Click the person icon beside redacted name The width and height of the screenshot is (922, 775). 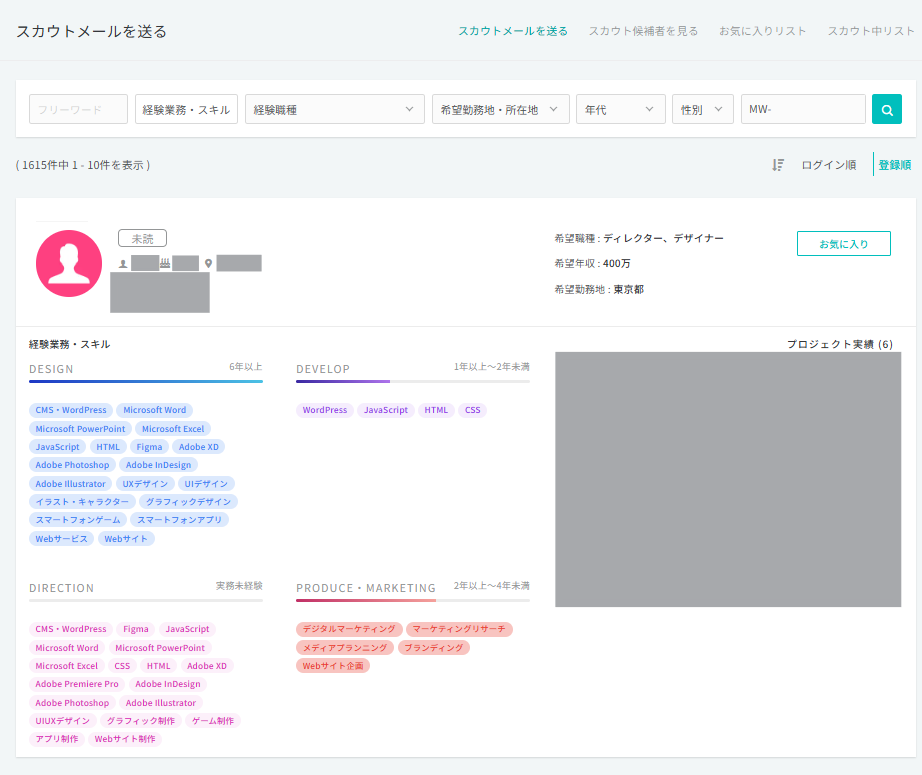[123, 263]
